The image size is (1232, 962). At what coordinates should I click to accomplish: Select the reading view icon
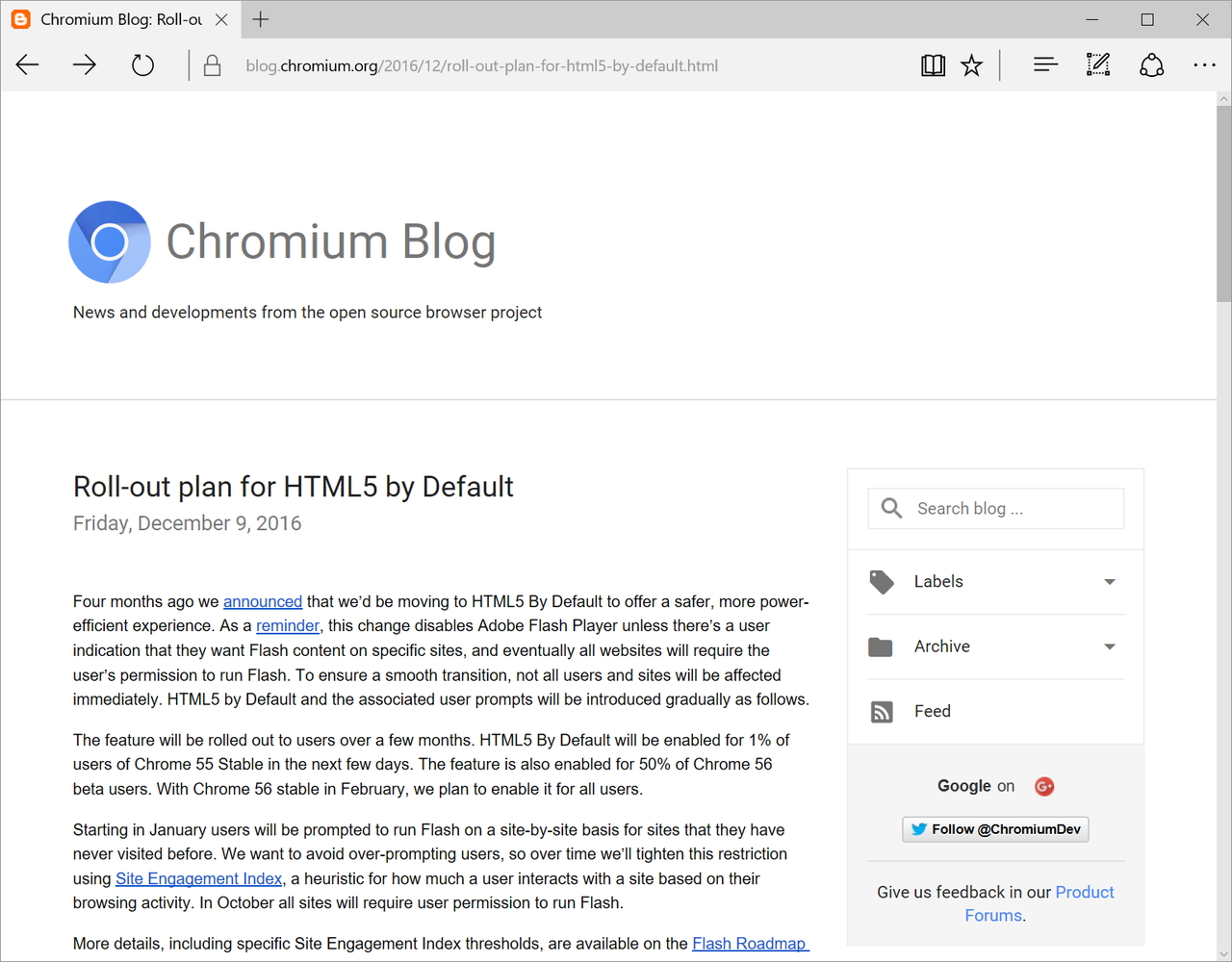tap(933, 64)
